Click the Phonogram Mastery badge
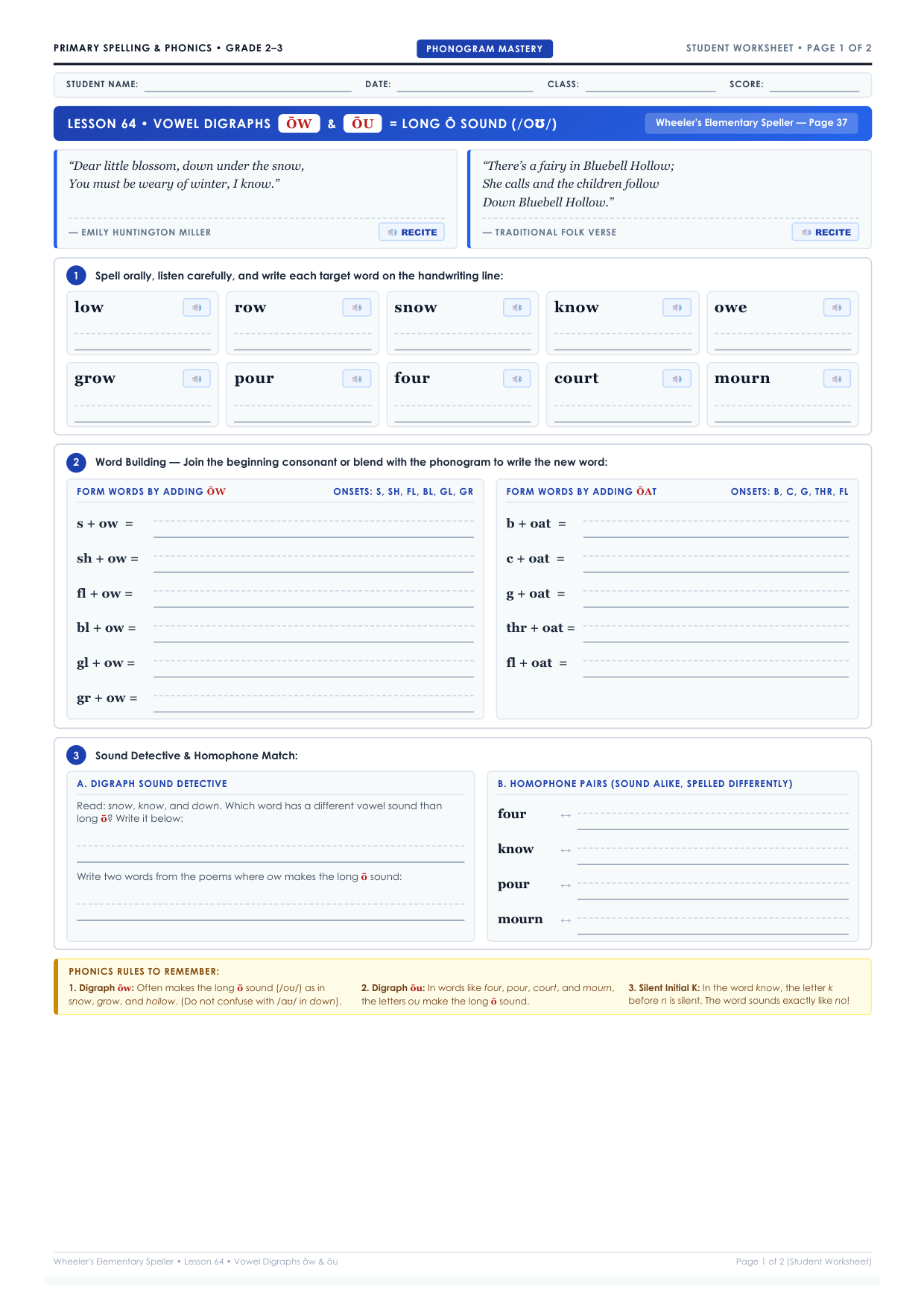924x1307 pixels. coord(484,48)
